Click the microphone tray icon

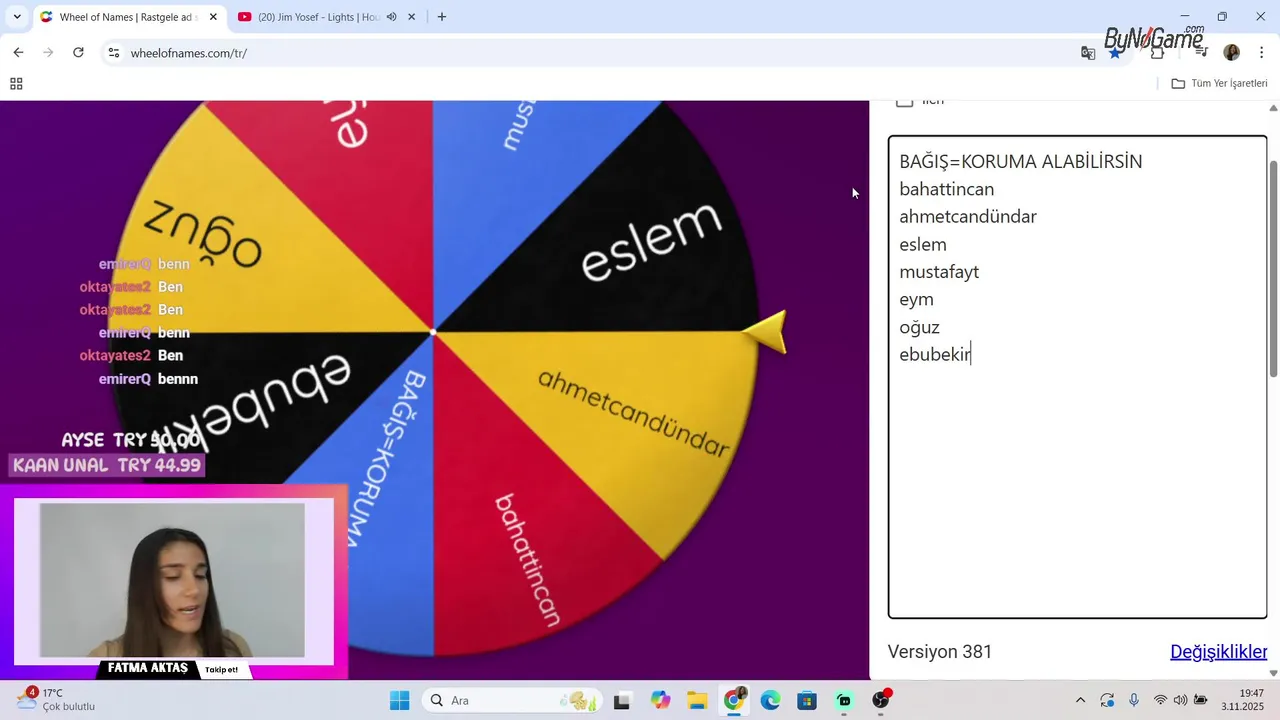tap(1133, 700)
